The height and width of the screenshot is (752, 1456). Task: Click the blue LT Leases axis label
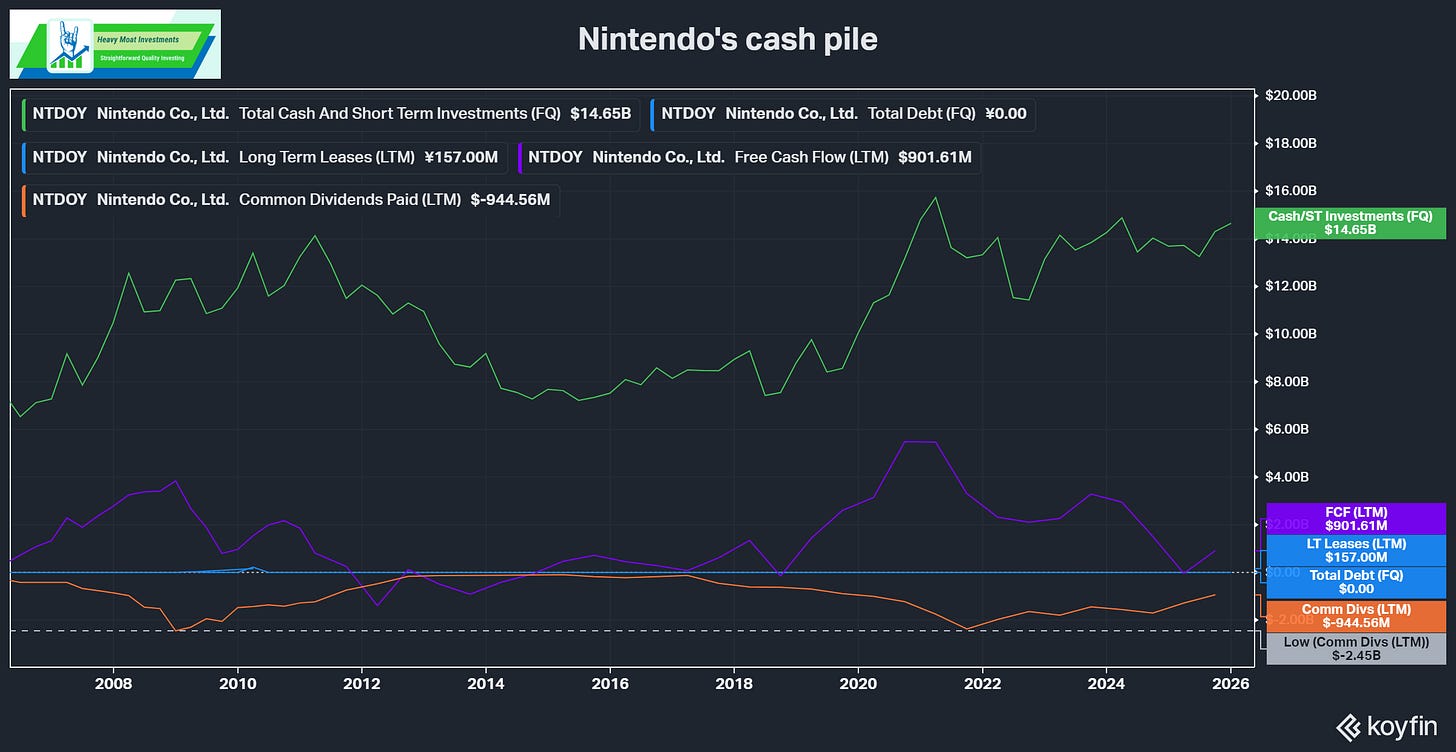(x=1356, y=550)
